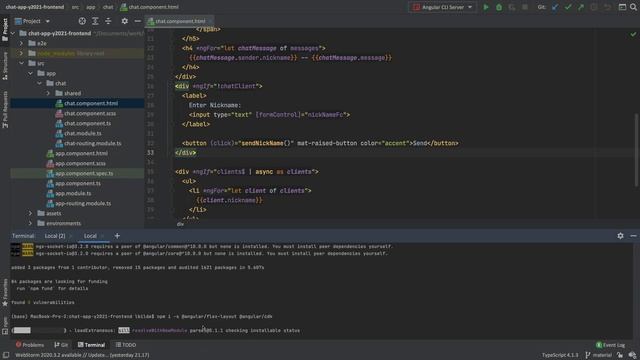Expand the environments folder
640x360 pixels.
pos(31,223)
